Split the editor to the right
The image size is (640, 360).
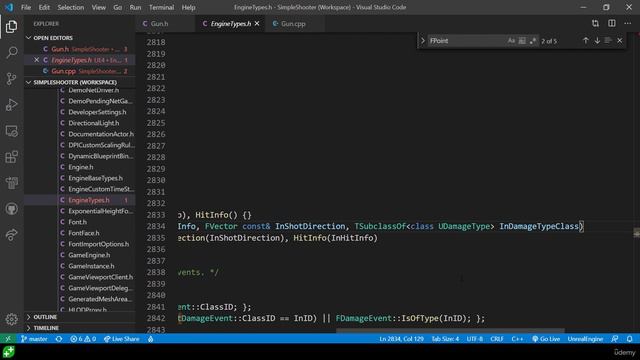(x=611, y=24)
